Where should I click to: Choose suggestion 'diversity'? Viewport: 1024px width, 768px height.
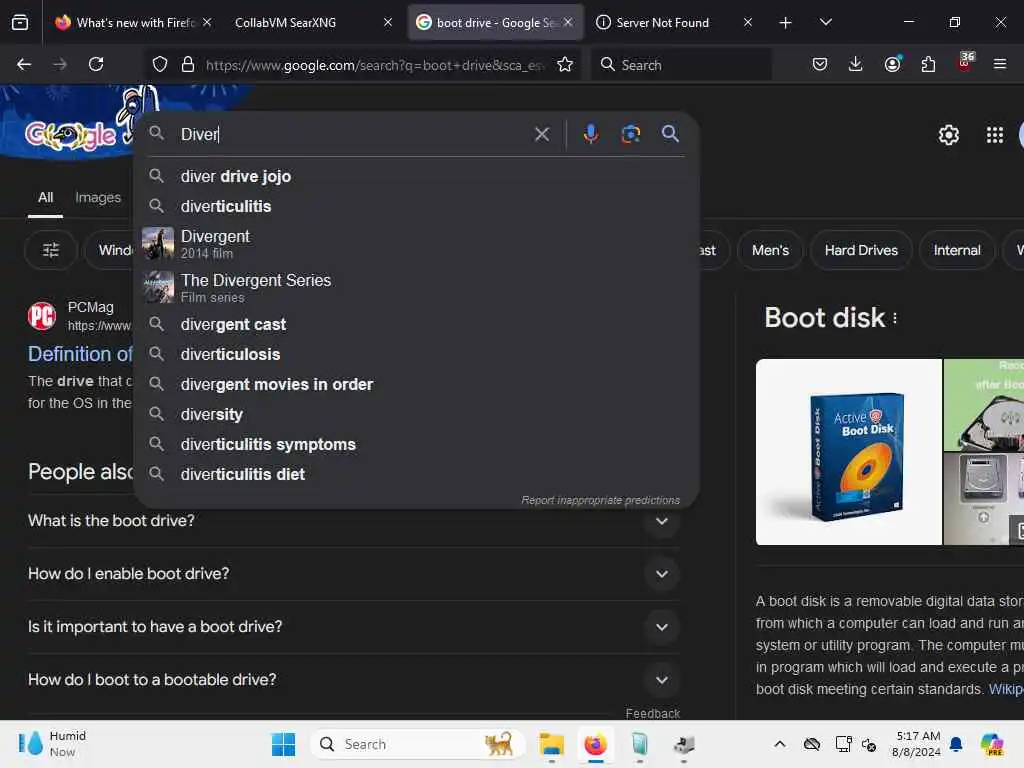click(417, 415)
